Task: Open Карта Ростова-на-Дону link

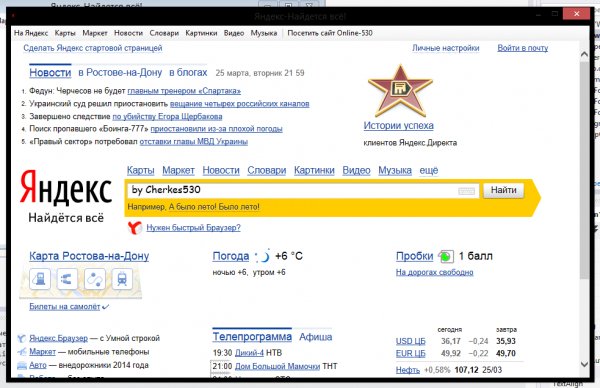Action: [x=89, y=256]
